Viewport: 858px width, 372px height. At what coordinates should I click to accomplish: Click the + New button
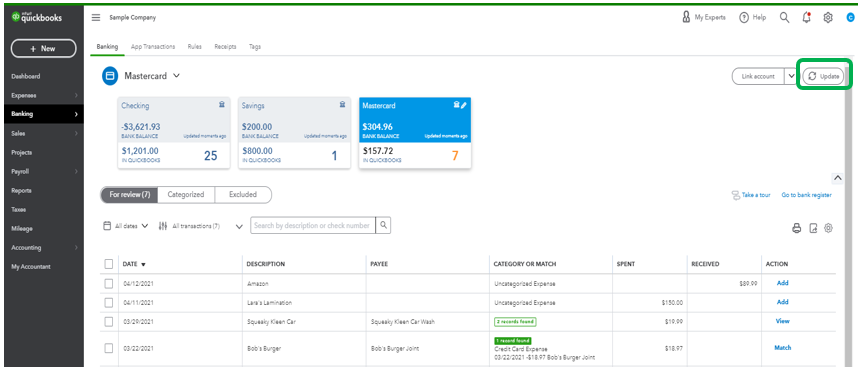43,49
